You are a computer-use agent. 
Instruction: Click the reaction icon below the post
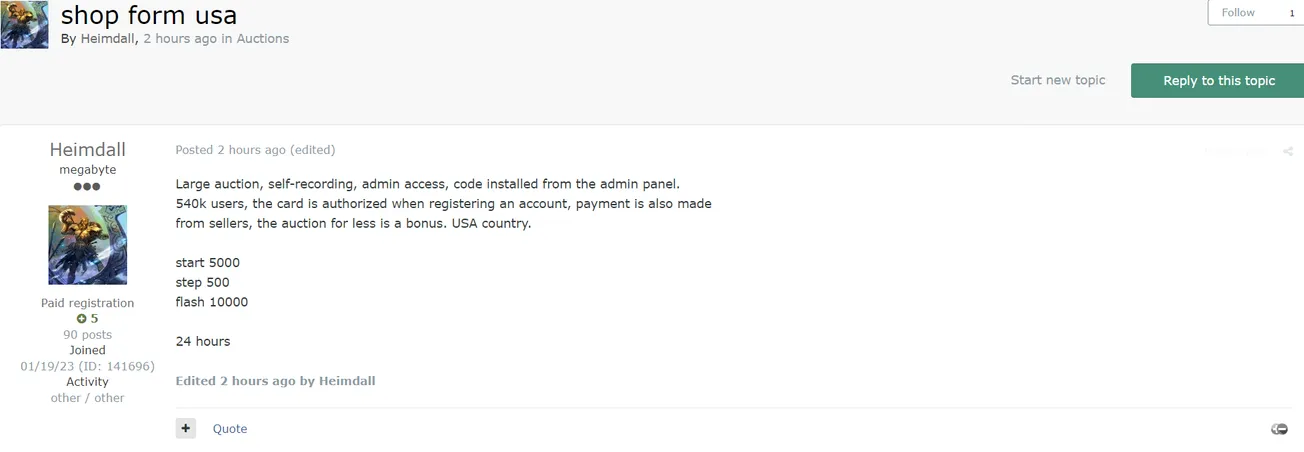coord(1279,429)
